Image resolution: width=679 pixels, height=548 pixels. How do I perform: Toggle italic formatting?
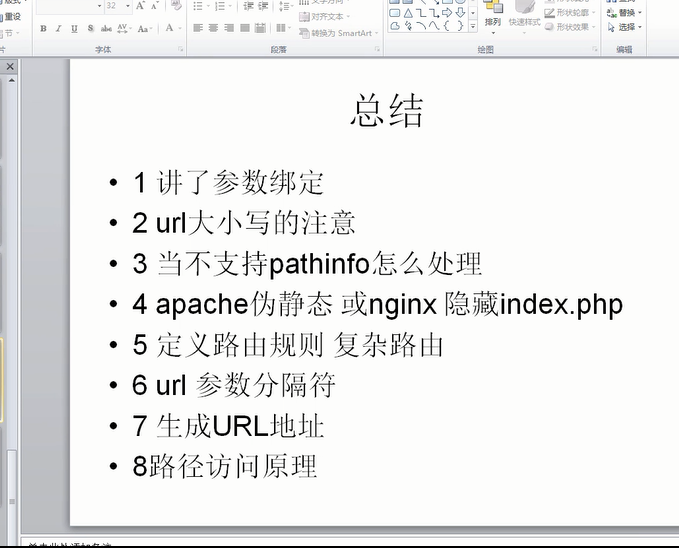click(x=58, y=29)
